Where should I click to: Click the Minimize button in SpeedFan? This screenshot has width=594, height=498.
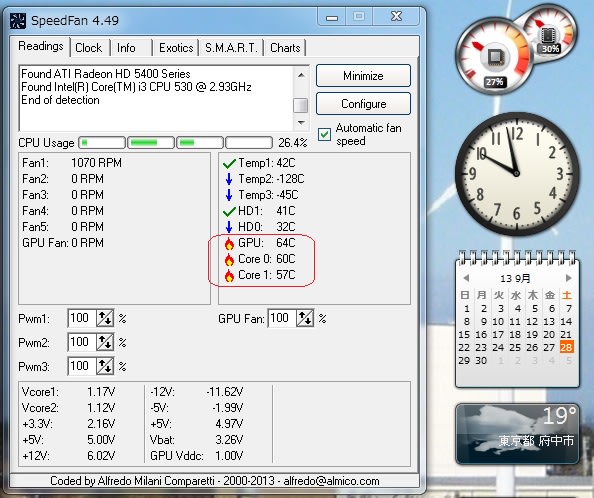[363, 76]
